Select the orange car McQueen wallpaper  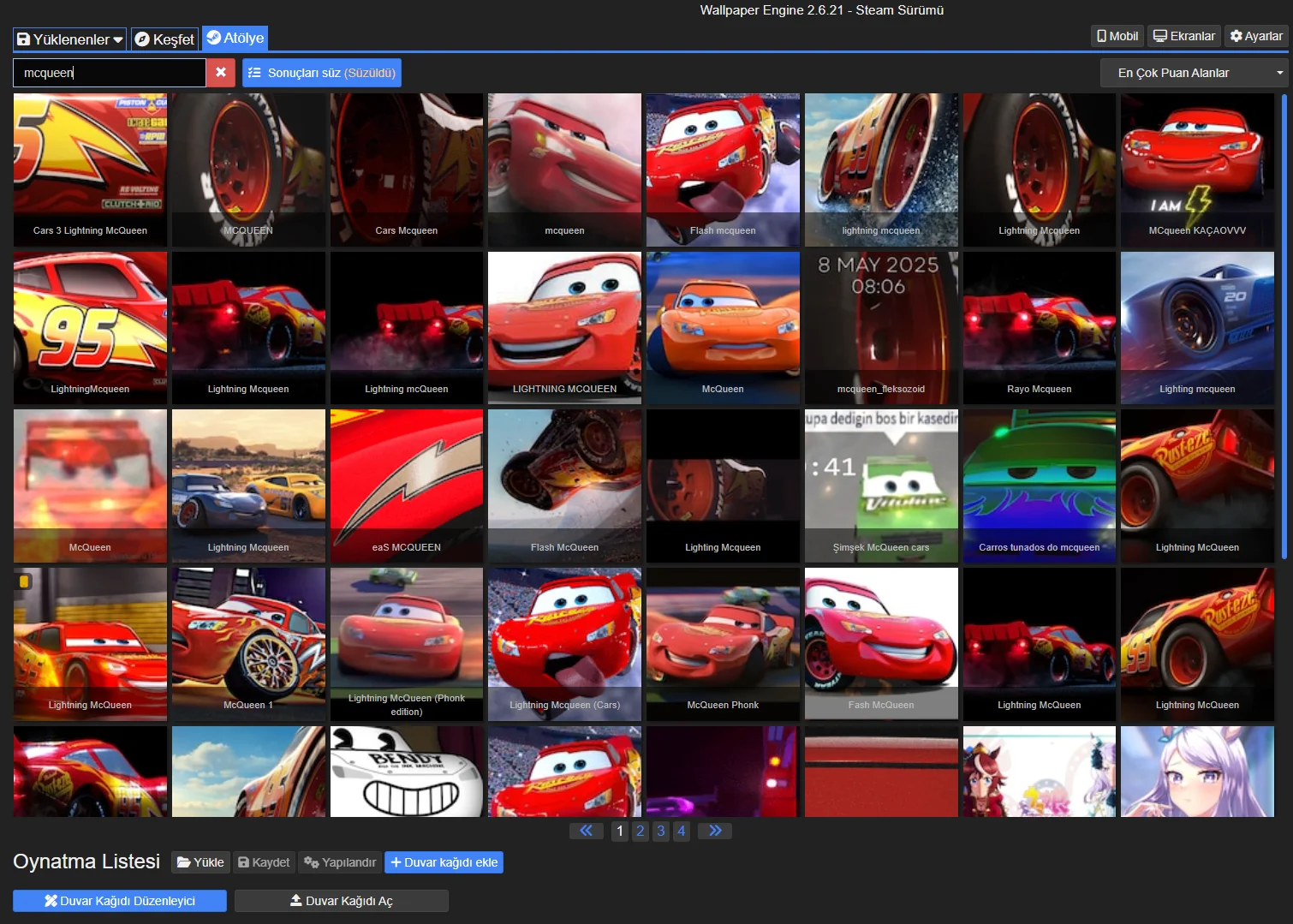pyautogui.click(x=723, y=328)
